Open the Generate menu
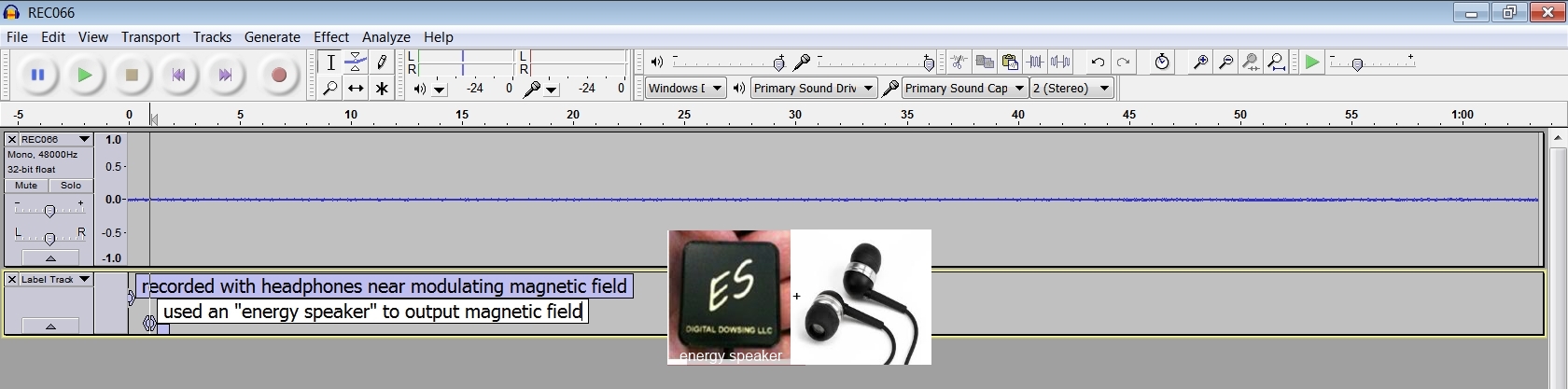The height and width of the screenshot is (389, 1568). (x=272, y=37)
